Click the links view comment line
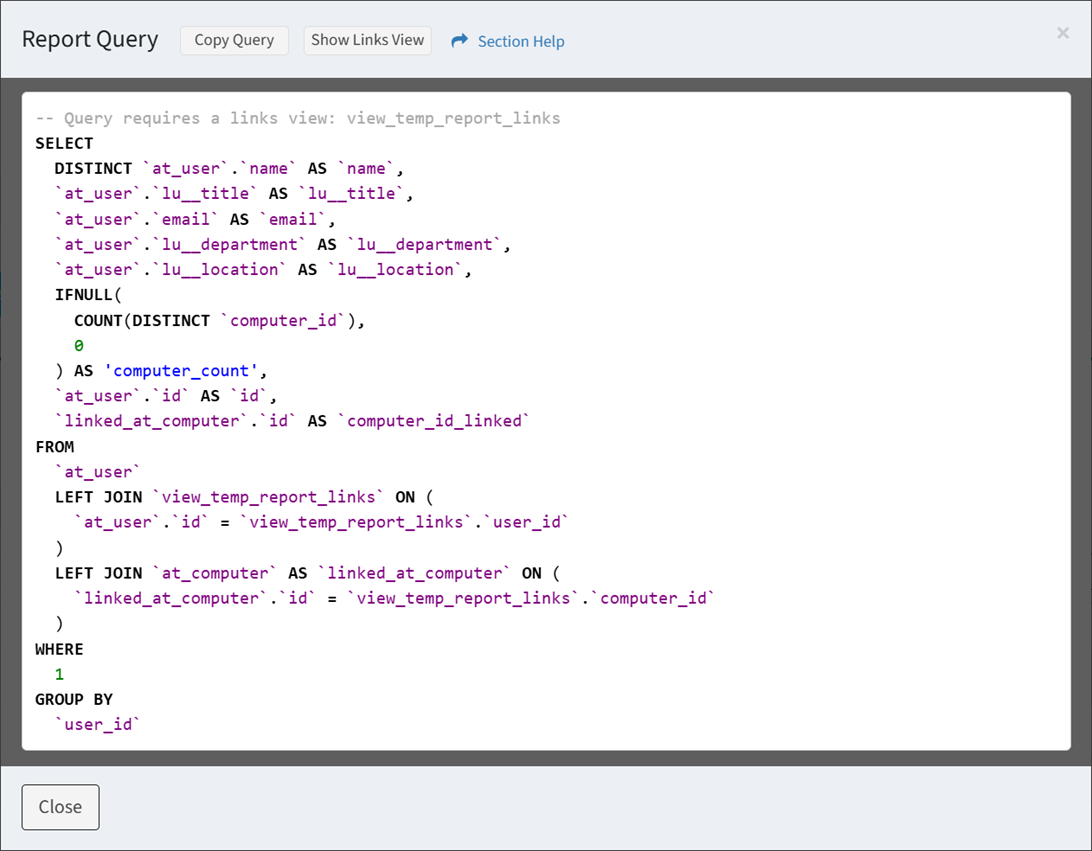Screen dimensions: 1092x851 [x=298, y=118]
